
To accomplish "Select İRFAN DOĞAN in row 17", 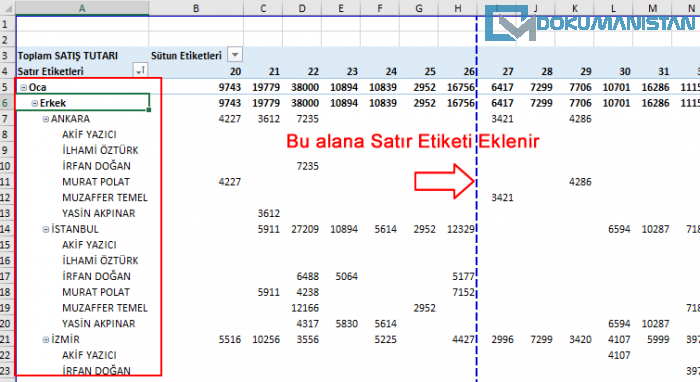I will (x=96, y=277).
